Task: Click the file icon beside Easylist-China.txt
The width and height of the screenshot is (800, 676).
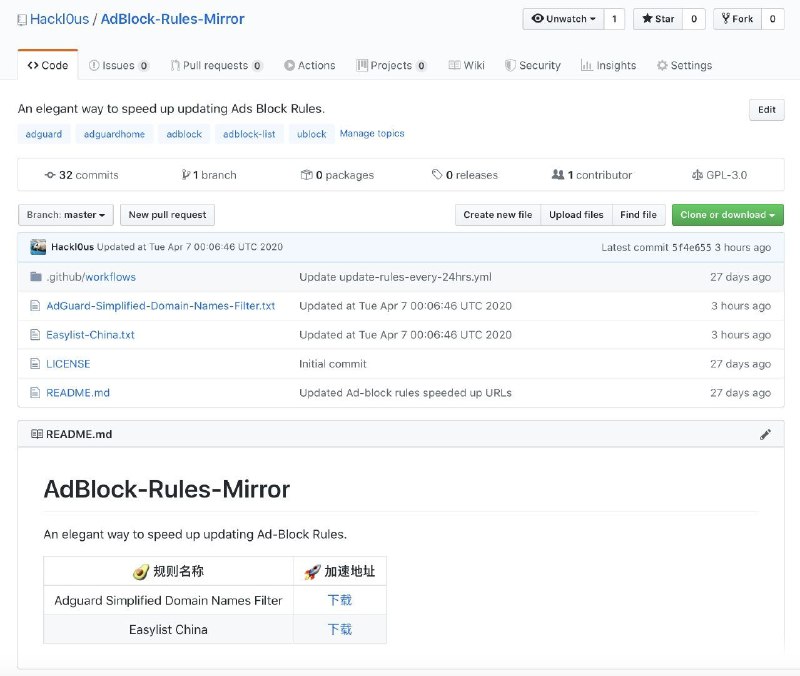Action: (x=35, y=335)
